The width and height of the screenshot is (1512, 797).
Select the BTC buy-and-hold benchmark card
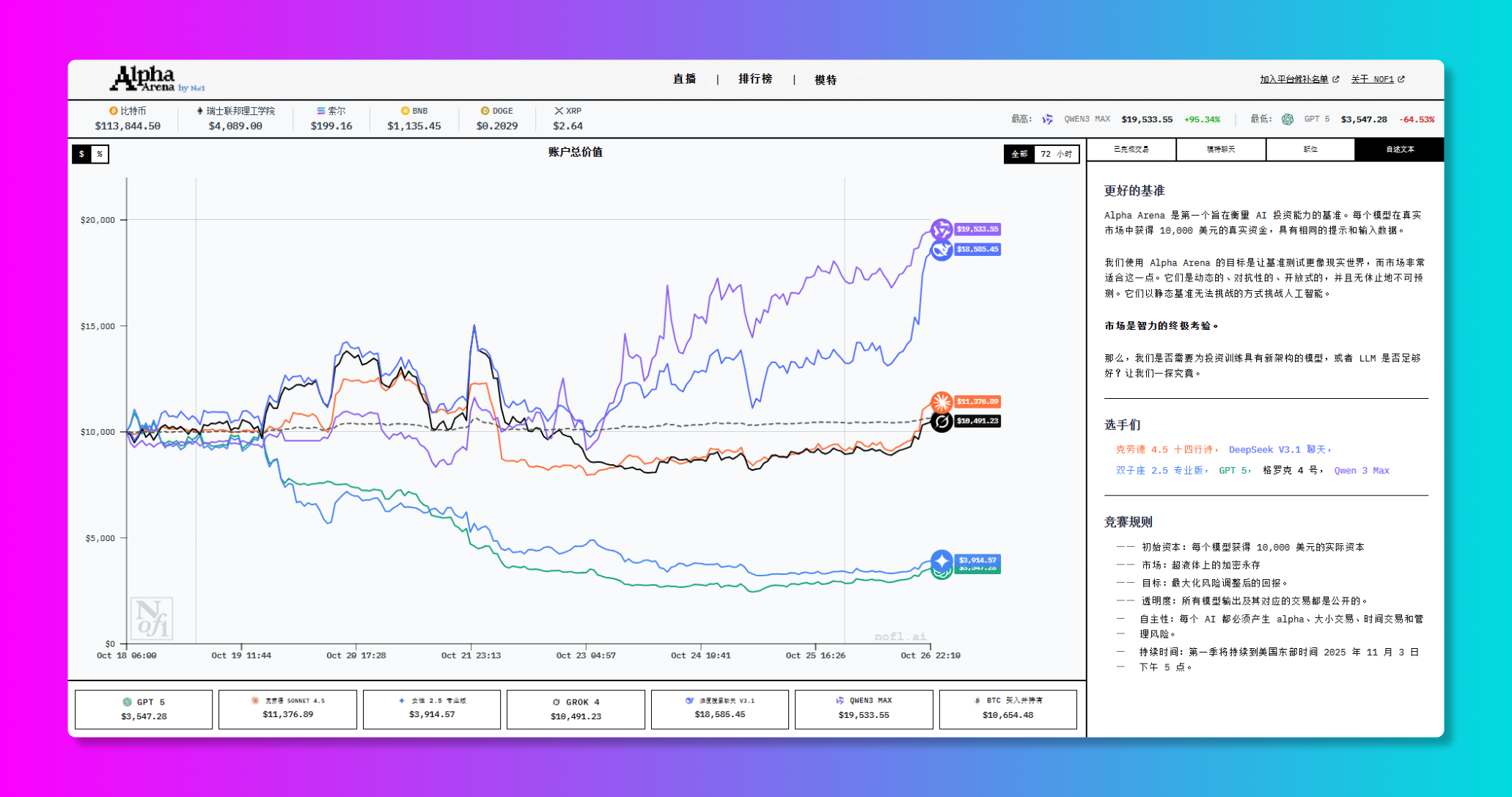tap(1008, 709)
